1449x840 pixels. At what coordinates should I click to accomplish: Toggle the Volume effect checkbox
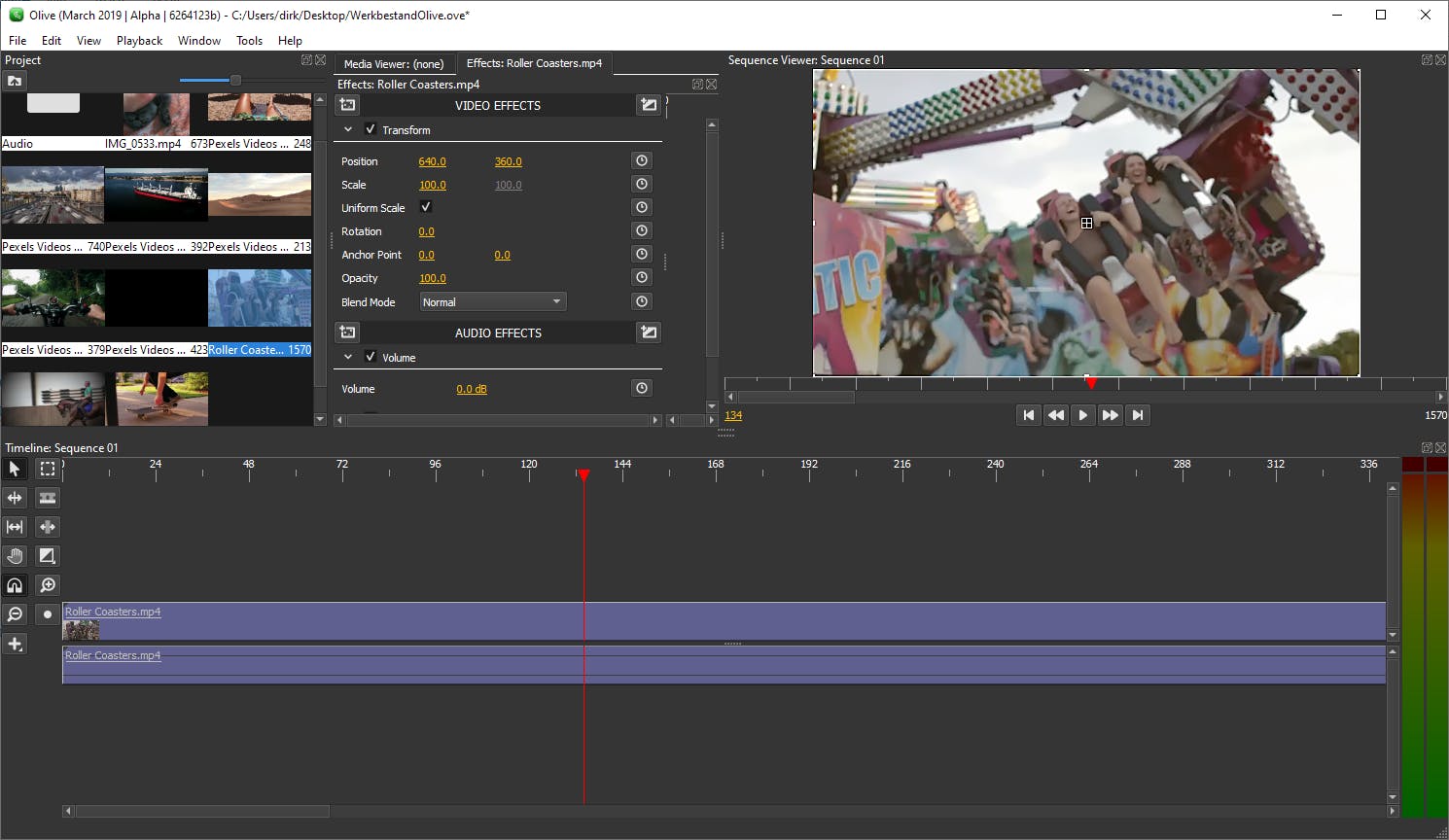pos(371,357)
